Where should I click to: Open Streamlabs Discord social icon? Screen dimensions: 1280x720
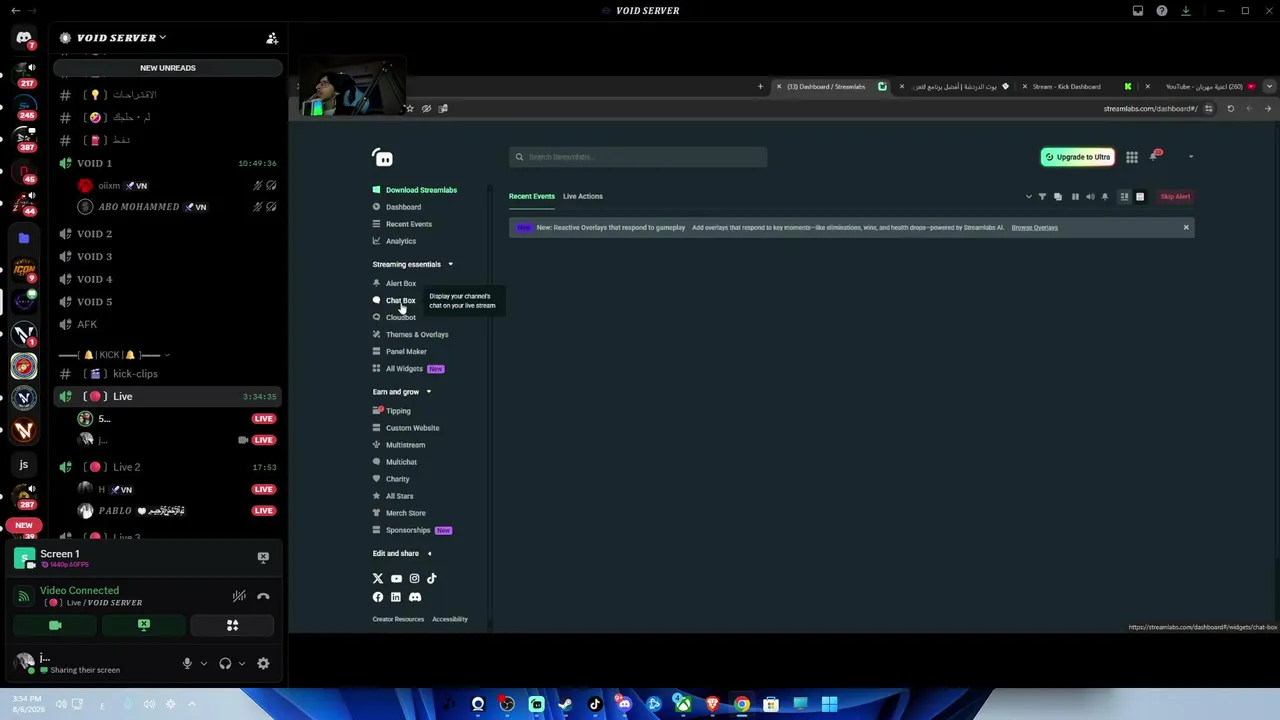[415, 597]
